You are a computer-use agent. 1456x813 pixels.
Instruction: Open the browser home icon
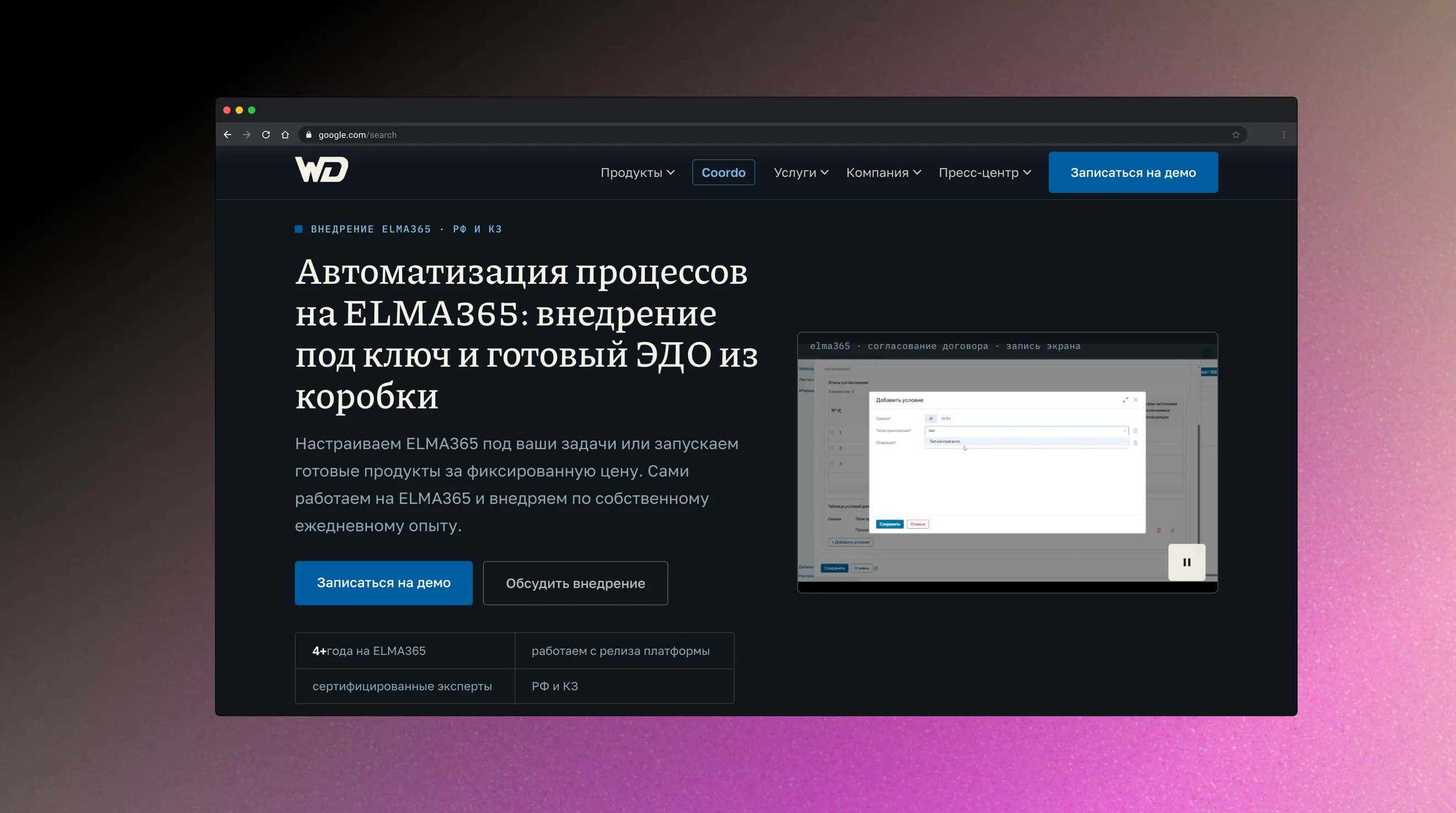click(285, 135)
